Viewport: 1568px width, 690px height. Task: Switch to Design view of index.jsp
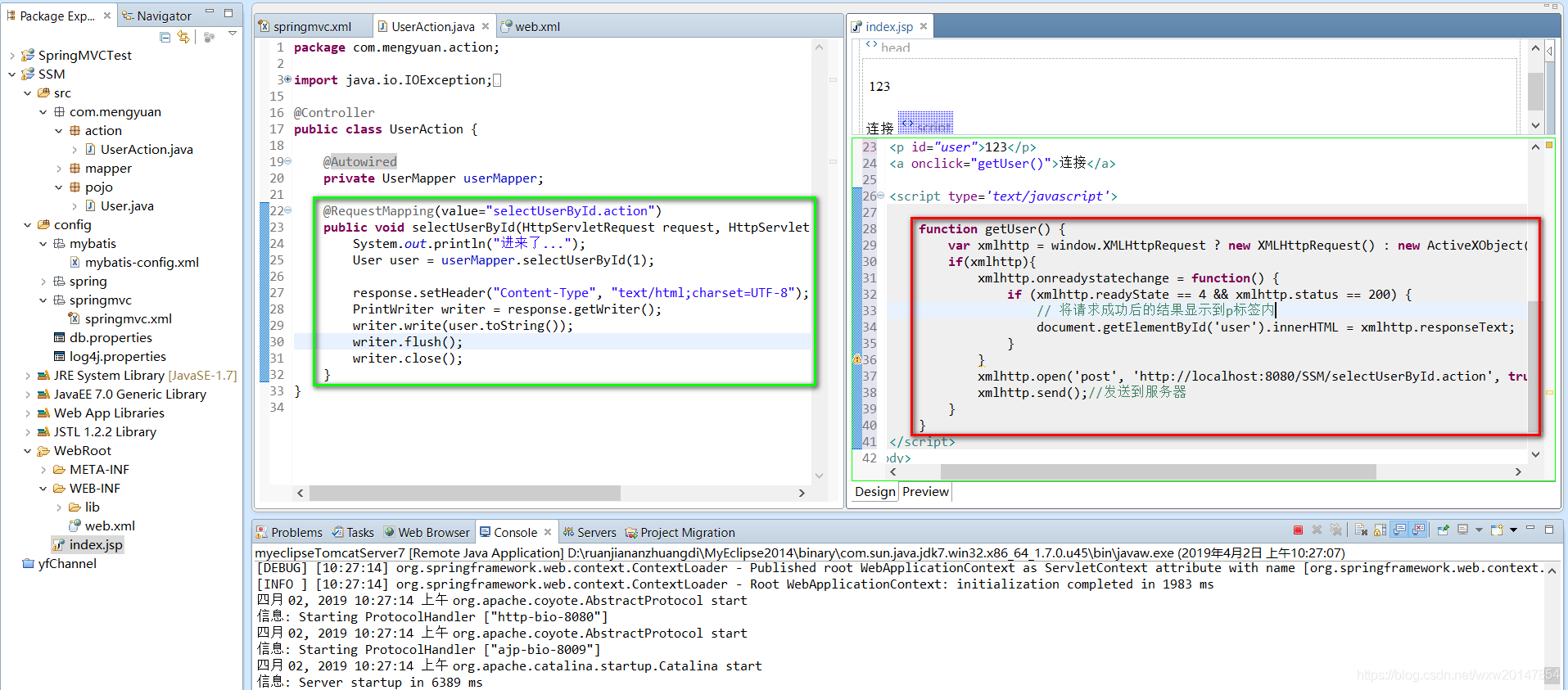coord(875,492)
